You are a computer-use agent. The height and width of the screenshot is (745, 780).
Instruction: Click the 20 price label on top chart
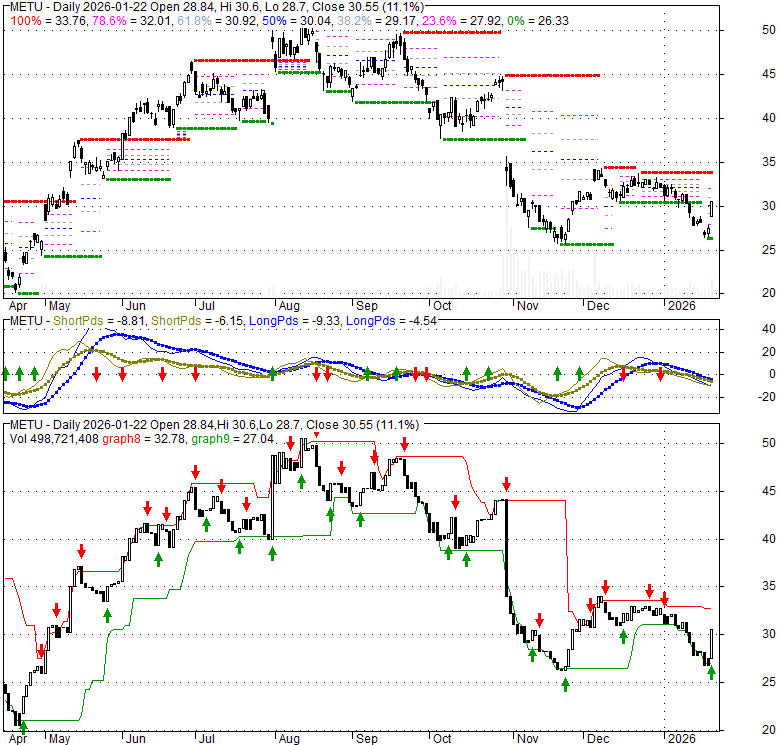pos(769,293)
